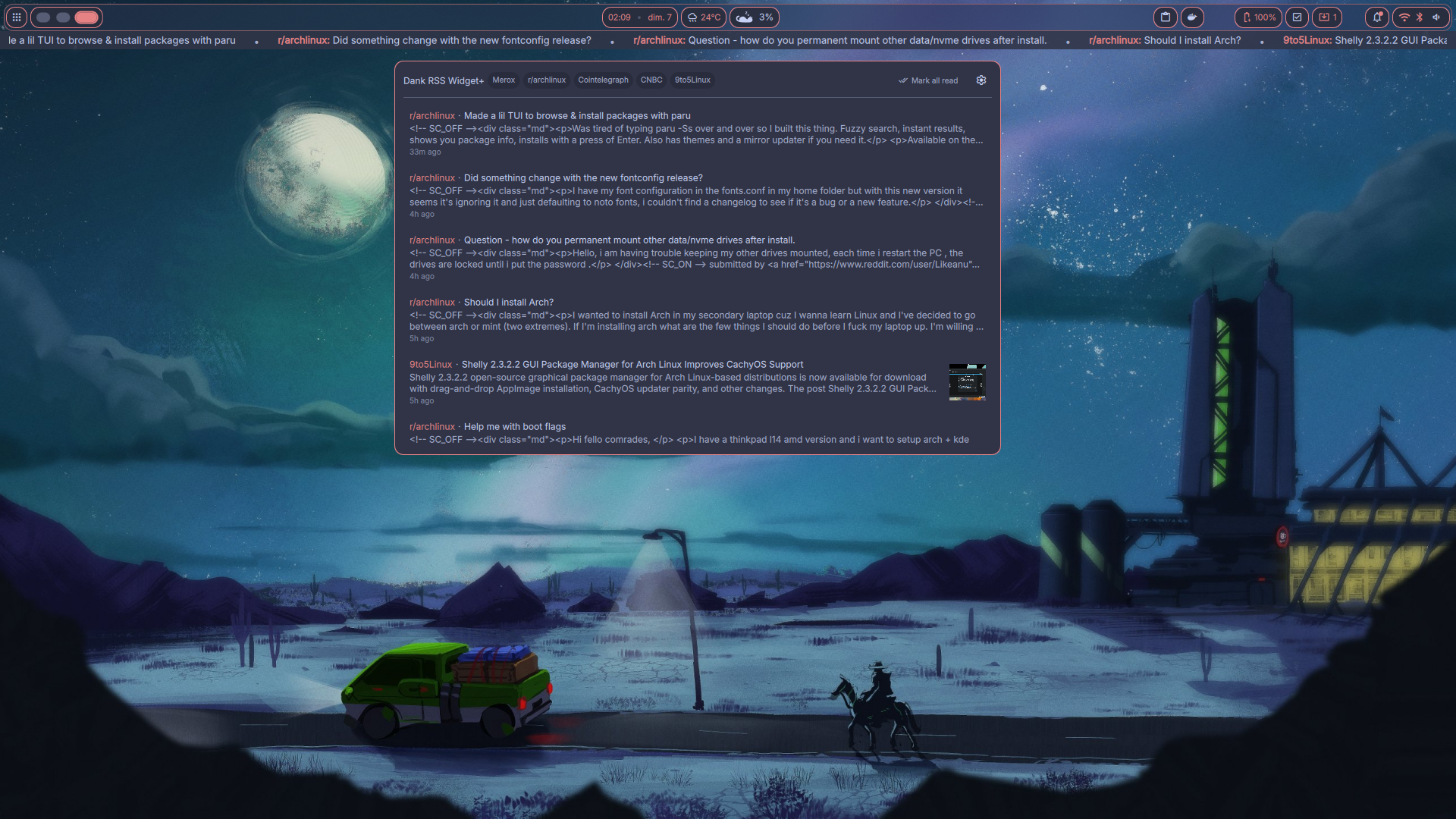The width and height of the screenshot is (1456, 819).
Task: Open the clipboard history icon
Action: [1166, 17]
